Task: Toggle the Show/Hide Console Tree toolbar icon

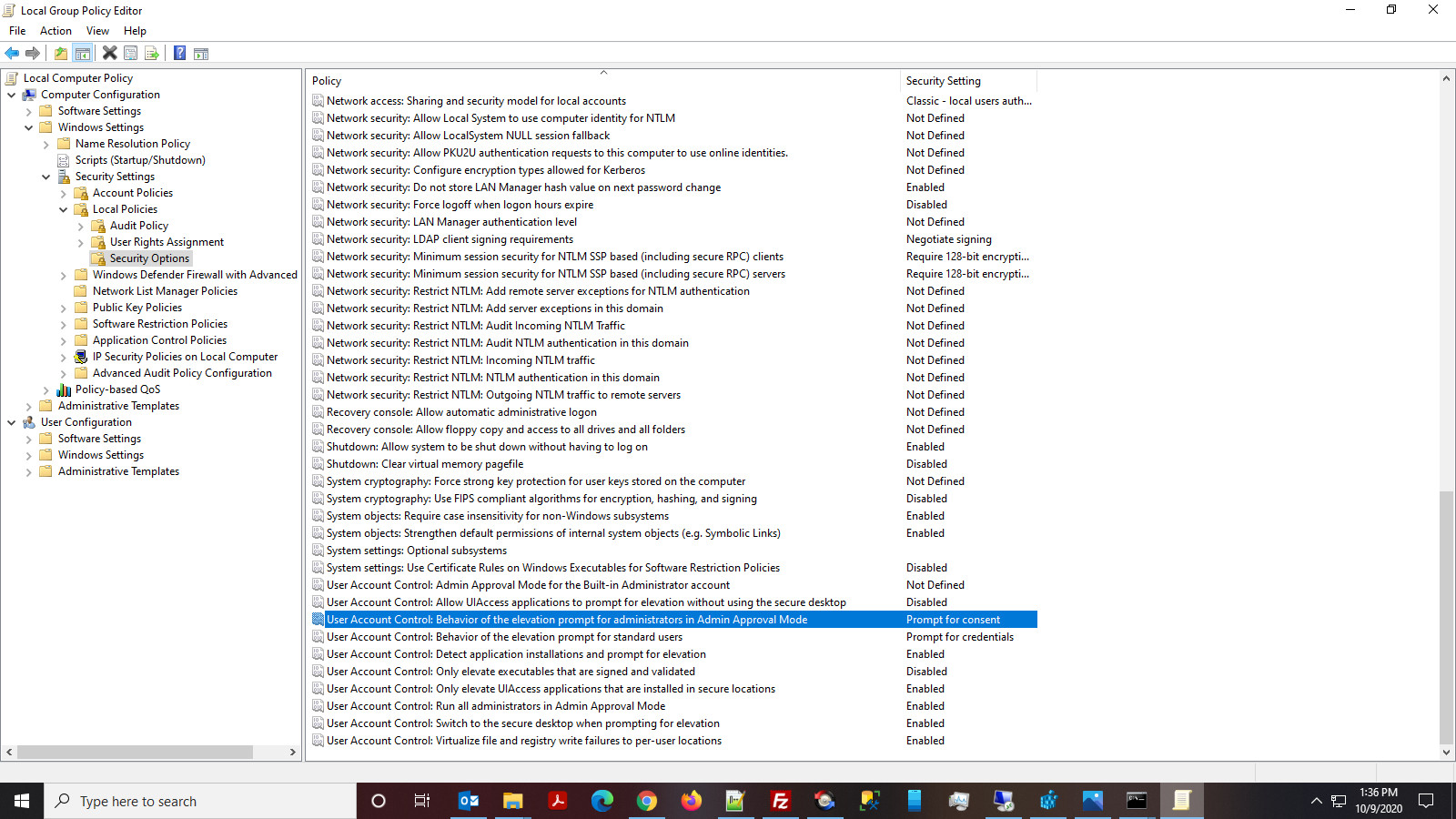Action: [83, 53]
